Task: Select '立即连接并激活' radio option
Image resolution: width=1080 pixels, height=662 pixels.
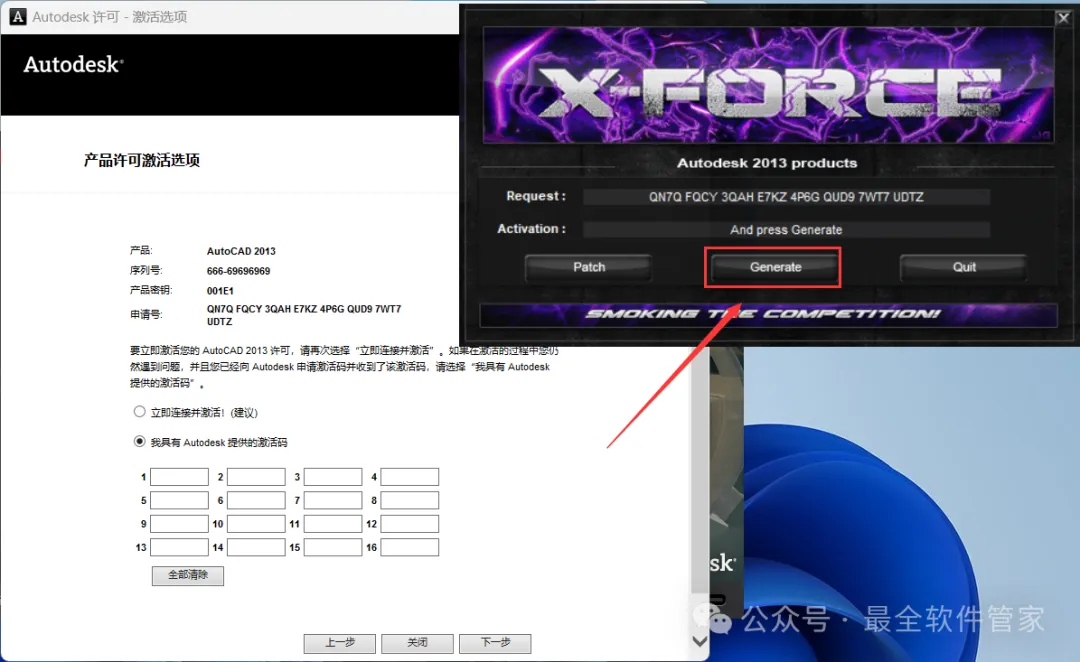Action: 139,411
